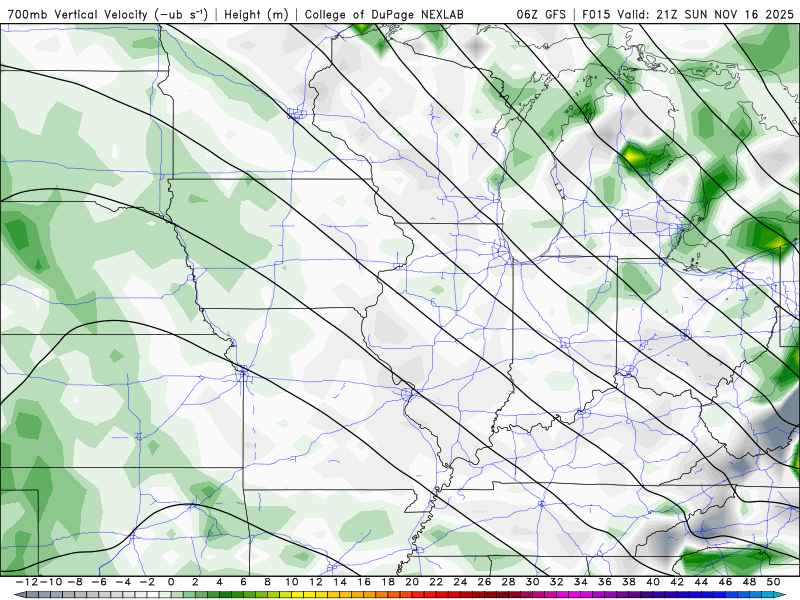Click the "-6" color scale label
The image size is (800, 600).
(x=99, y=582)
